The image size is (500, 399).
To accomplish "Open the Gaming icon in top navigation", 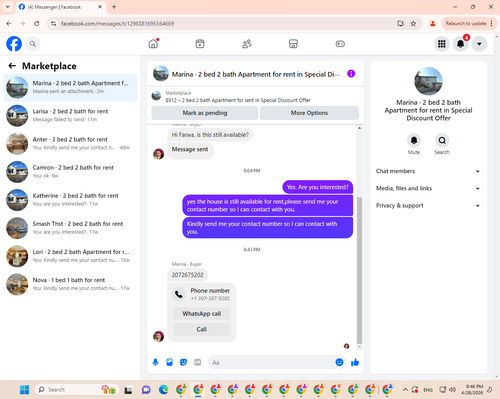I will tap(340, 44).
